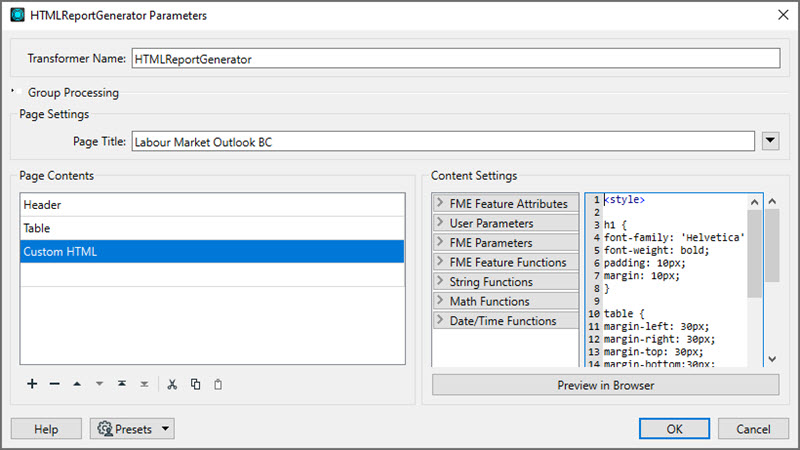Paste content item from clipboard
This screenshot has height=450, width=800.
(x=218, y=384)
